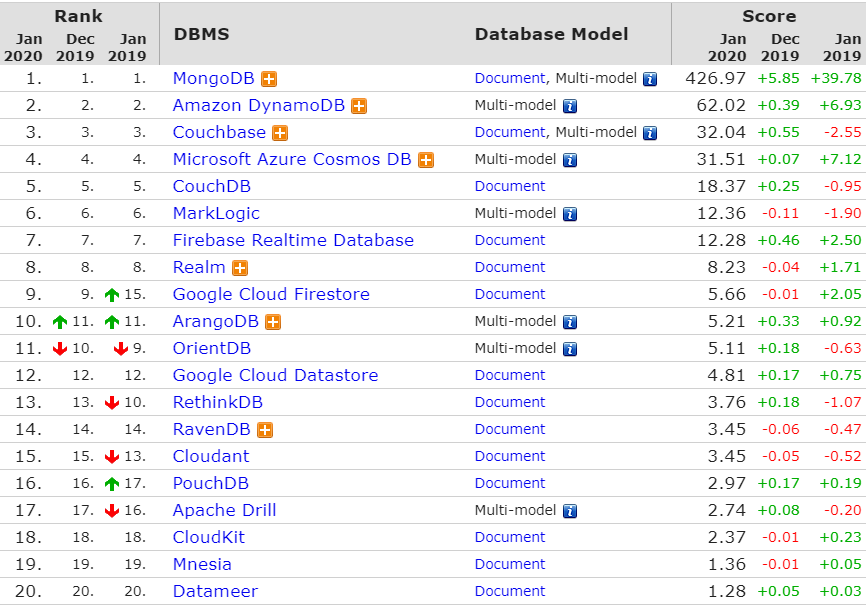Open the Mnesia link
This screenshot has width=868, height=607.
tap(202, 564)
